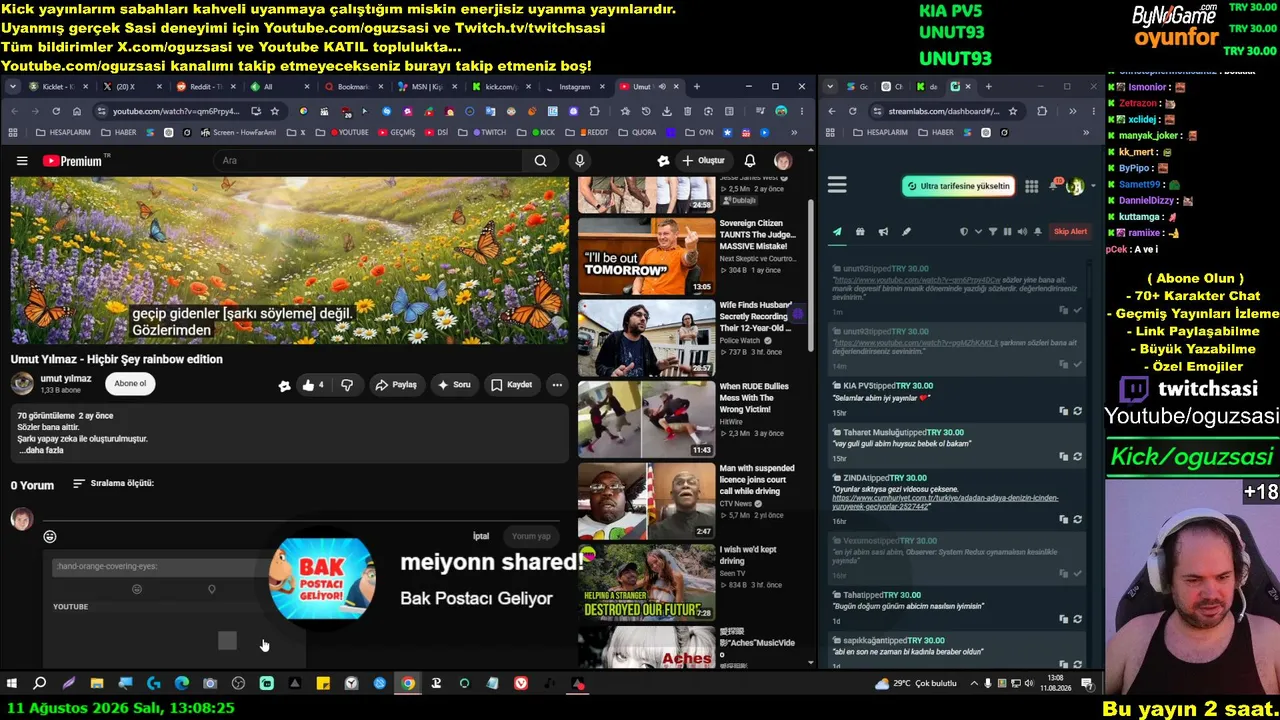Screen dimensions: 1280x720
Task: Open the HESAPLARIM bookmark folder in YouTube window
Action: point(62,133)
